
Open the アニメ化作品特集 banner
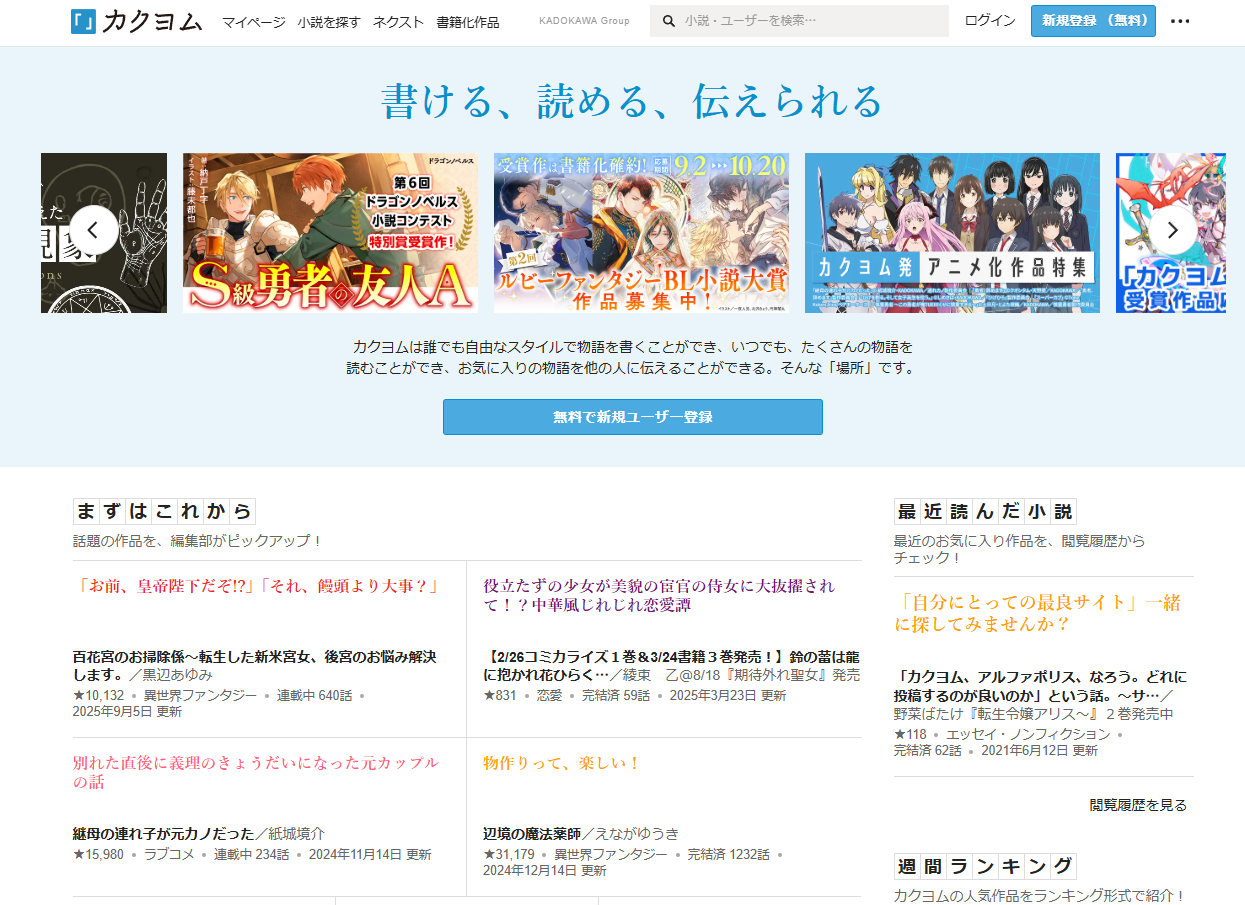click(x=952, y=233)
